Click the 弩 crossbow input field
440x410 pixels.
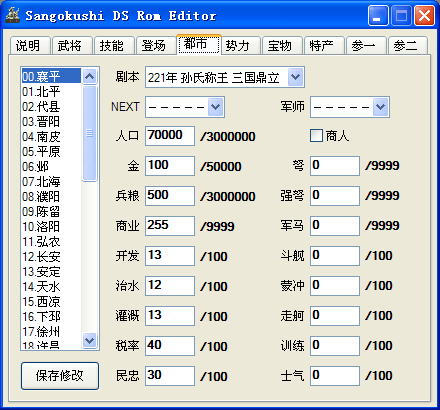coord(335,166)
